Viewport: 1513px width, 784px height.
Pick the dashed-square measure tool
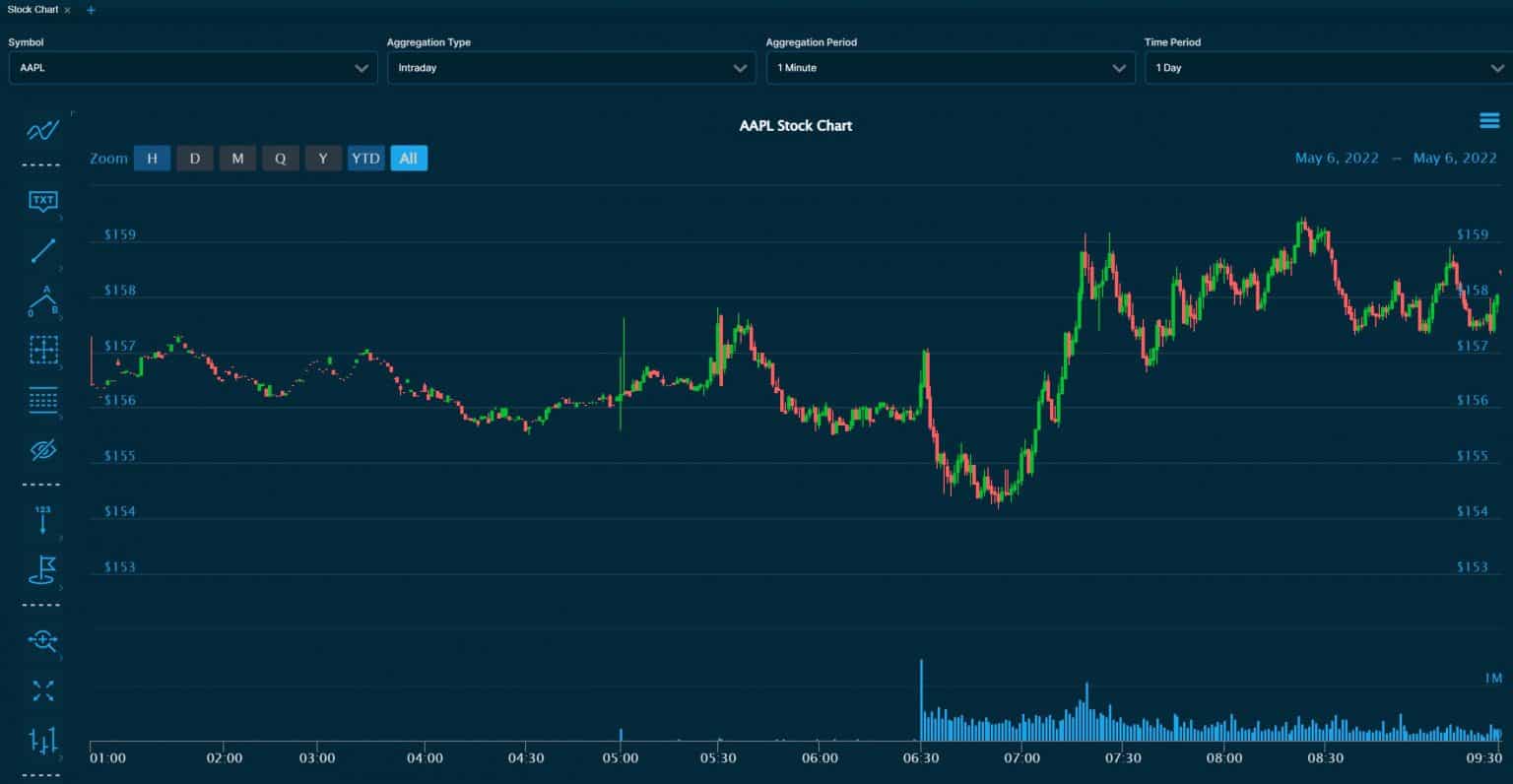click(43, 350)
